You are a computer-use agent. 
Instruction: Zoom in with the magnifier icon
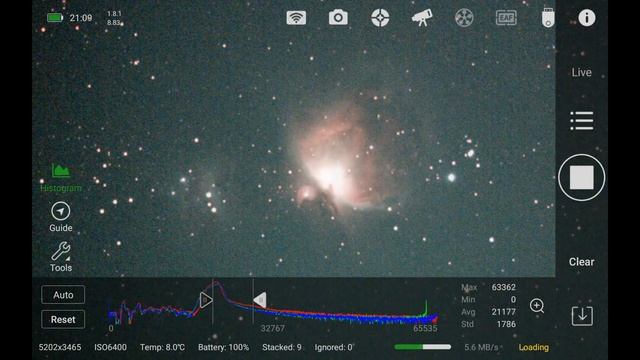coord(537,306)
